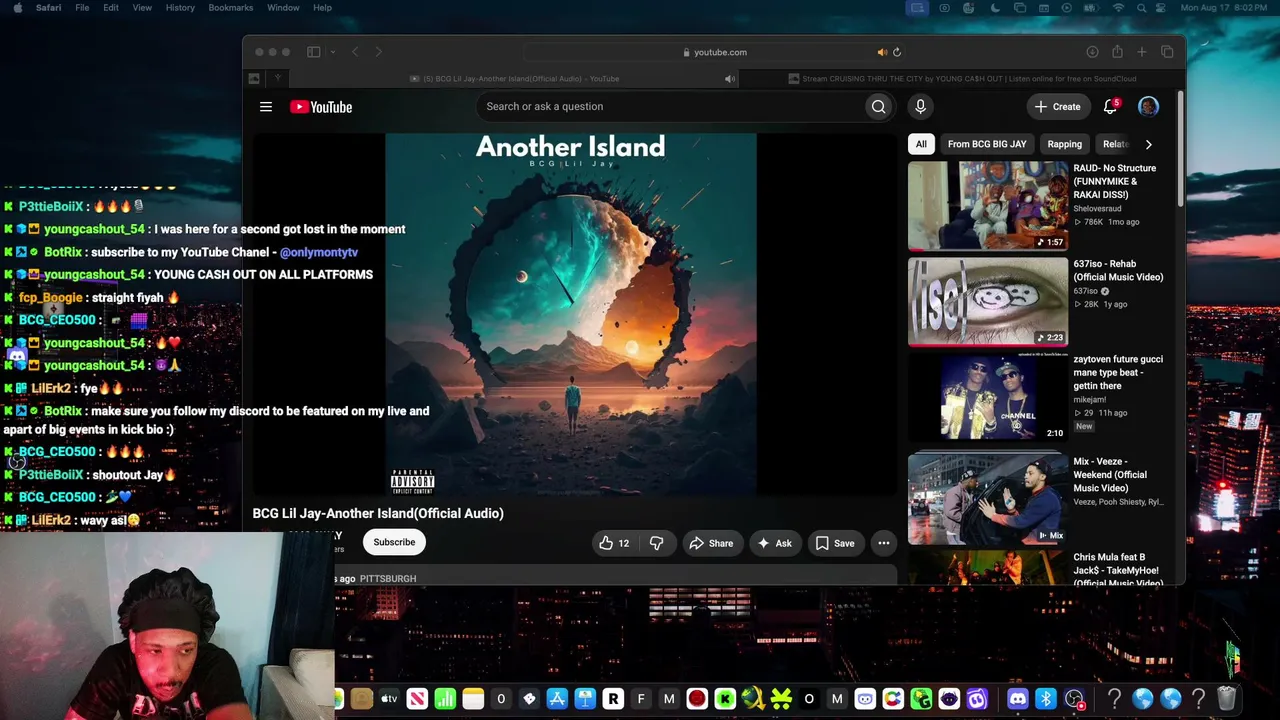Filter by From BCG BIG JAY
Image resolution: width=1280 pixels, height=720 pixels.
pyautogui.click(x=987, y=144)
